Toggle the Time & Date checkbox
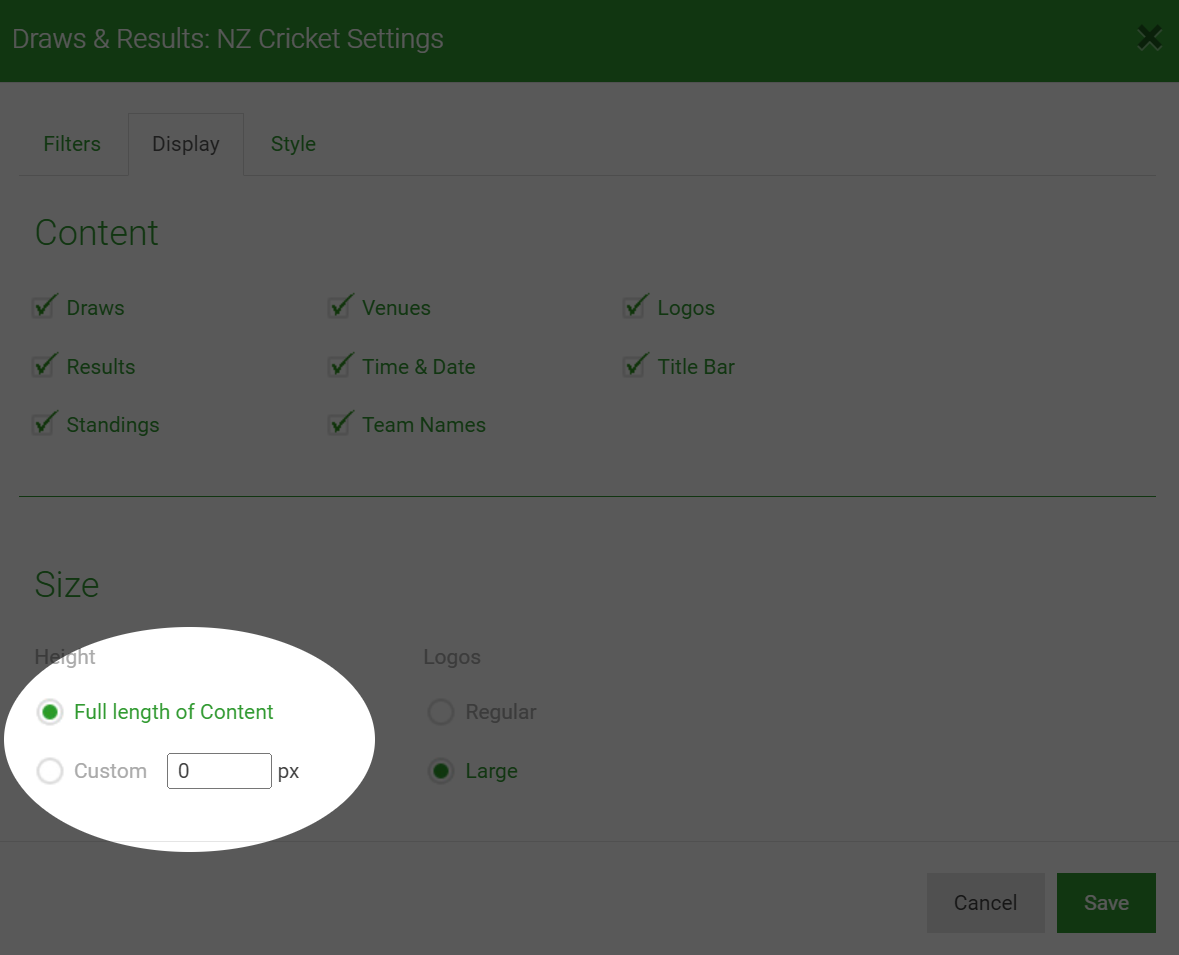The image size is (1179, 955). pyautogui.click(x=338, y=366)
